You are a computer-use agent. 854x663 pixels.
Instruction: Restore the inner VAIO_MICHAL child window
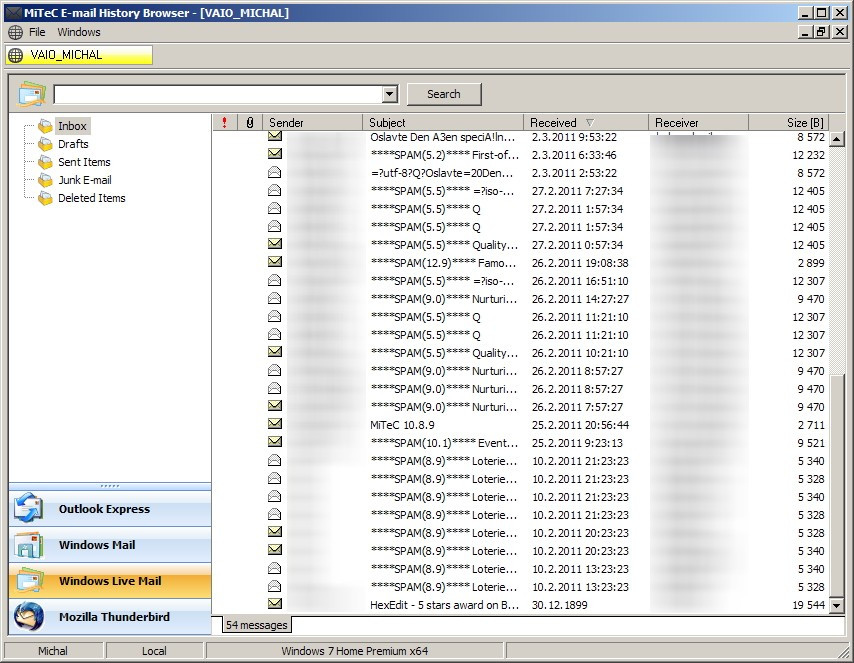click(821, 32)
